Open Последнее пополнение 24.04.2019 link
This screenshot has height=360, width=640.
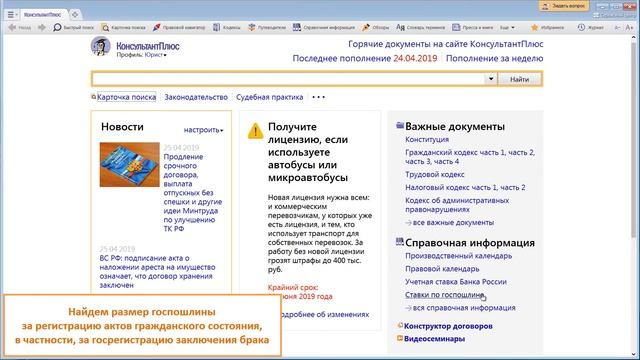[364, 58]
